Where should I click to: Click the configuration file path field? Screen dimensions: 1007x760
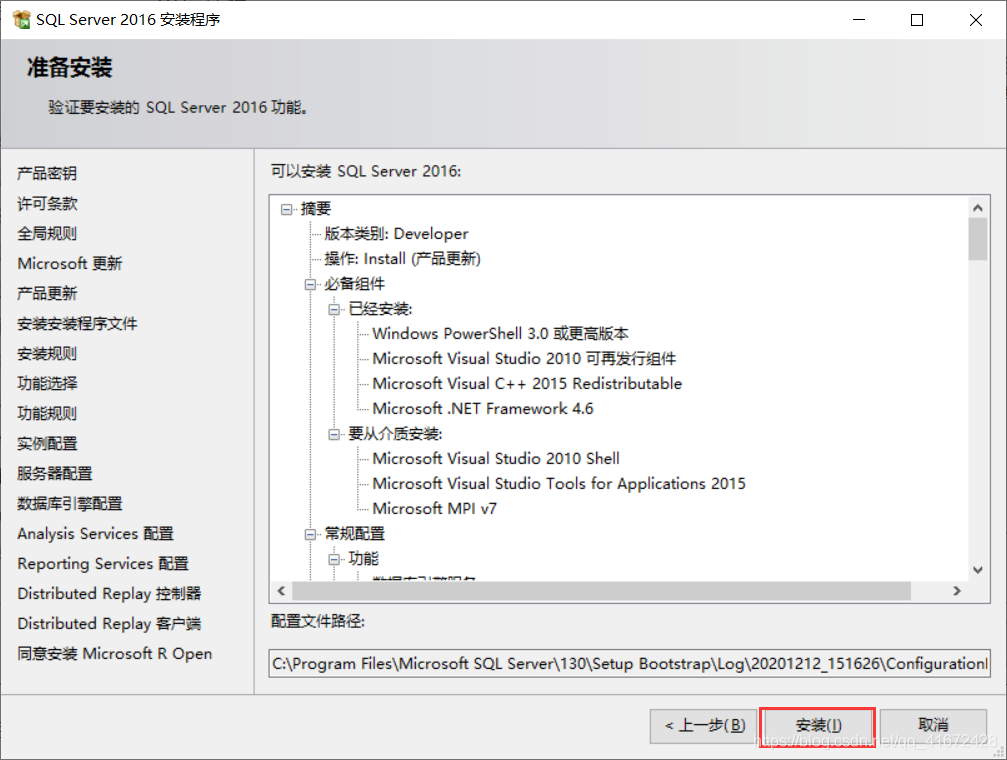(629, 663)
